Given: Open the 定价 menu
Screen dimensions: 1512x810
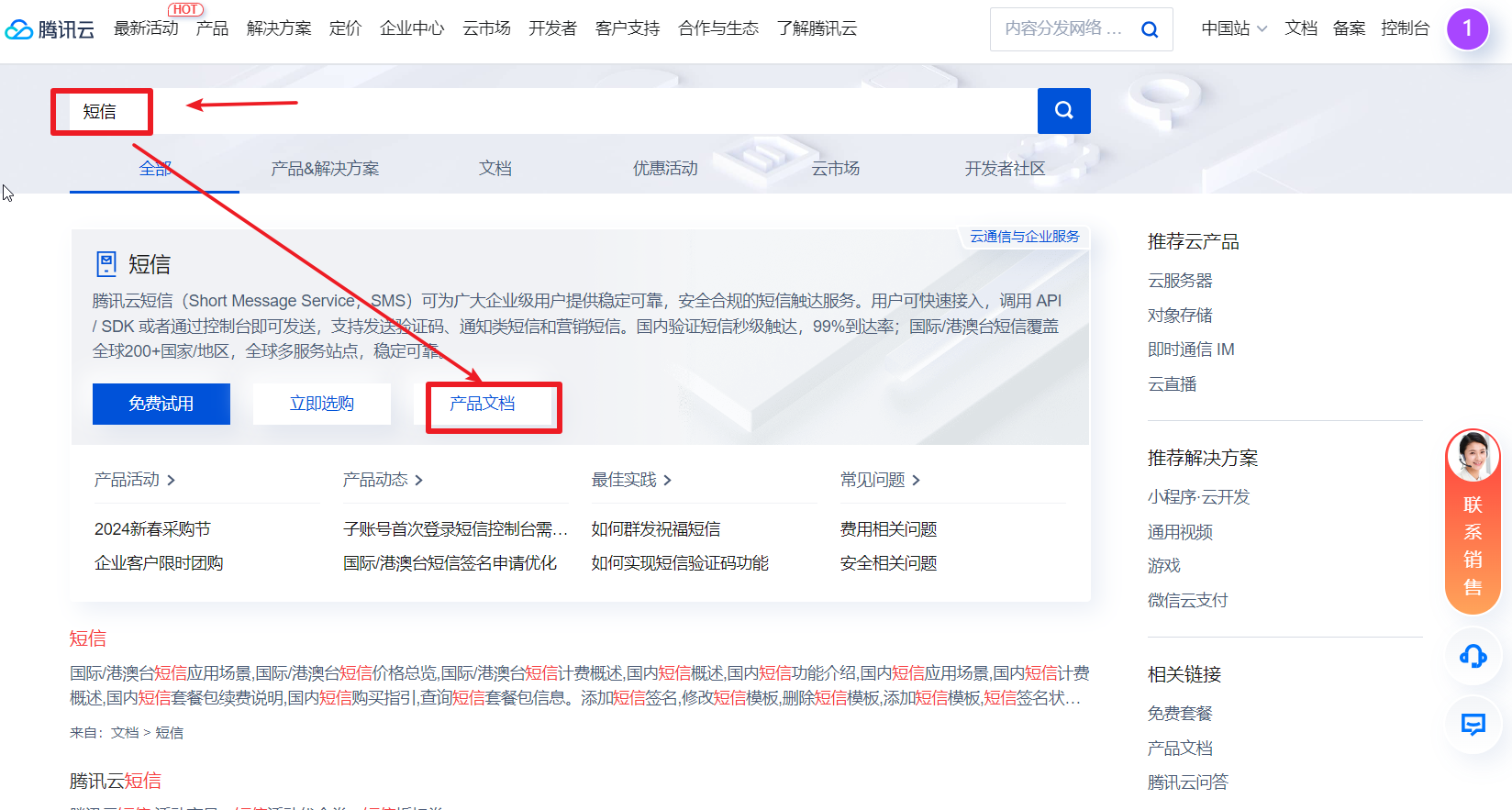Looking at the screenshot, I should 345,28.
